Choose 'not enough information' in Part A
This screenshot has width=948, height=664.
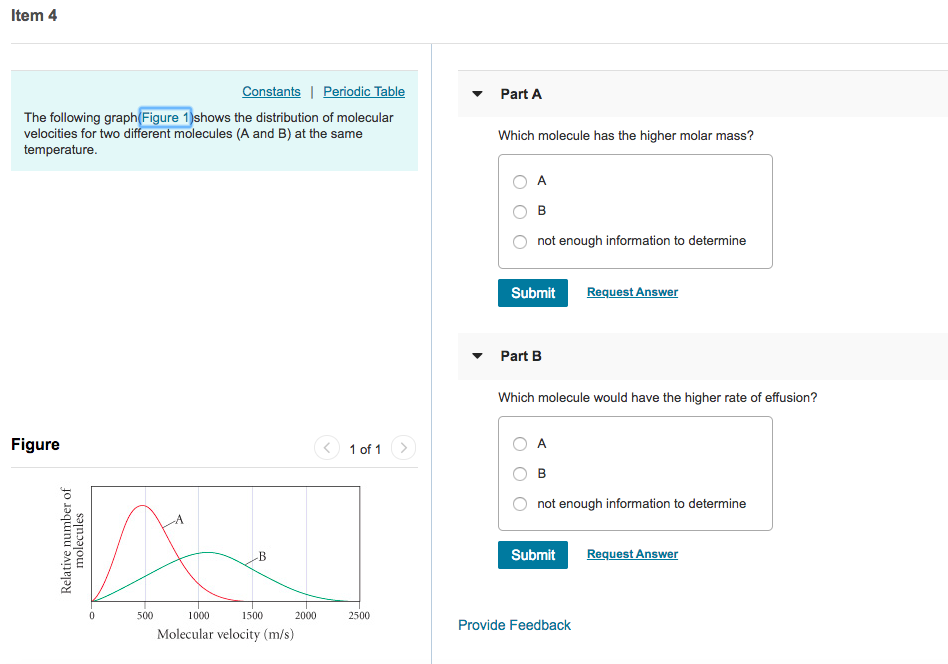tap(520, 241)
